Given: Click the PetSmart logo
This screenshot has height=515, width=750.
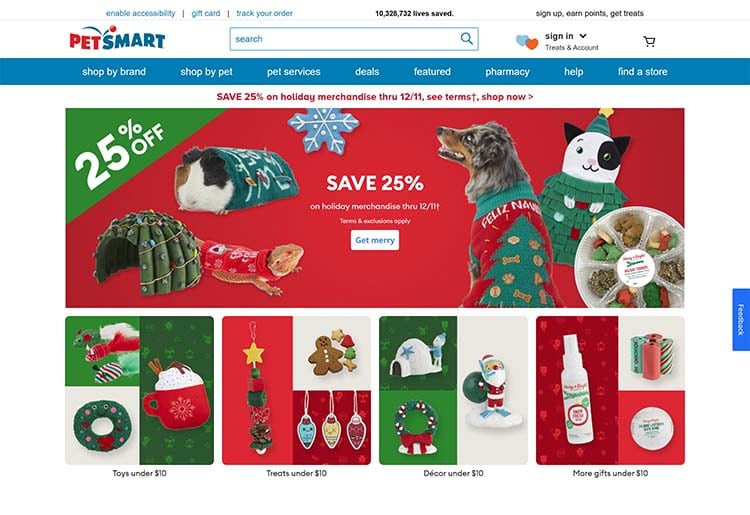Looking at the screenshot, I should click(117, 38).
